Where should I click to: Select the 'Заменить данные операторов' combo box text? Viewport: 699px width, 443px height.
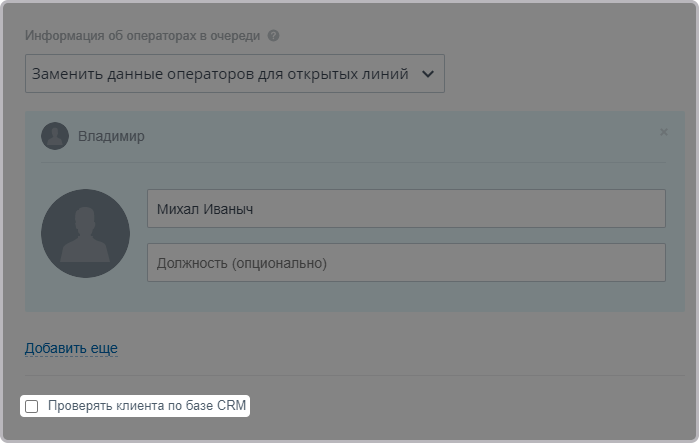(x=219, y=74)
